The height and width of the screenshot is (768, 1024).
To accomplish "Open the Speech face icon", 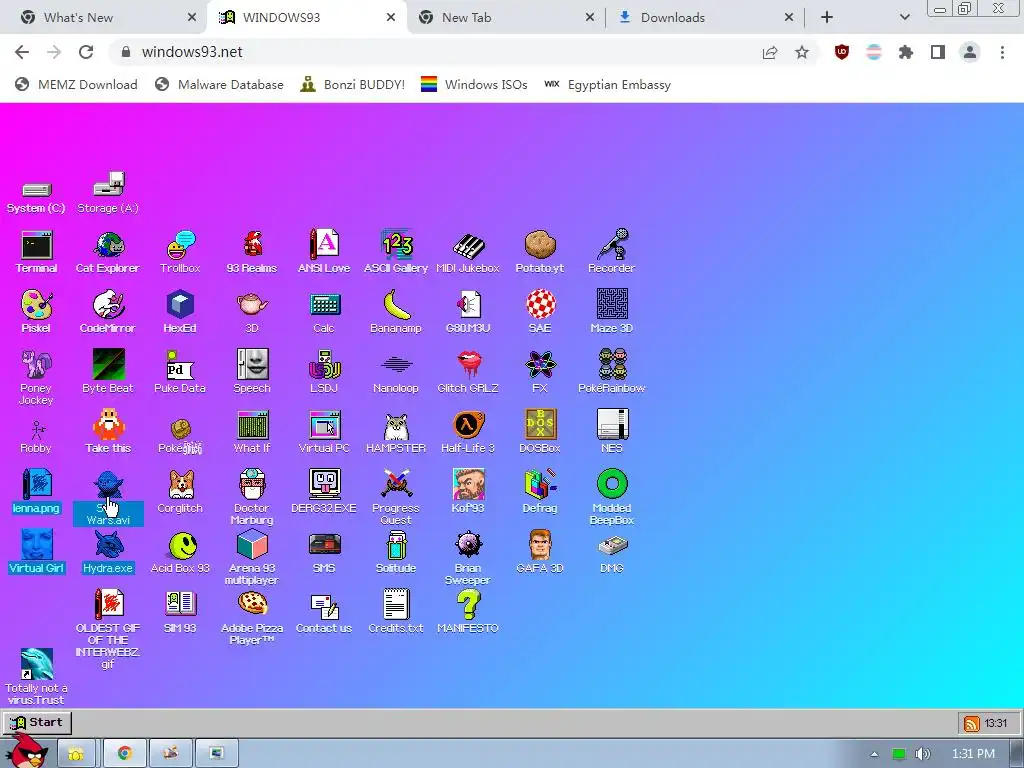I will point(252,372).
